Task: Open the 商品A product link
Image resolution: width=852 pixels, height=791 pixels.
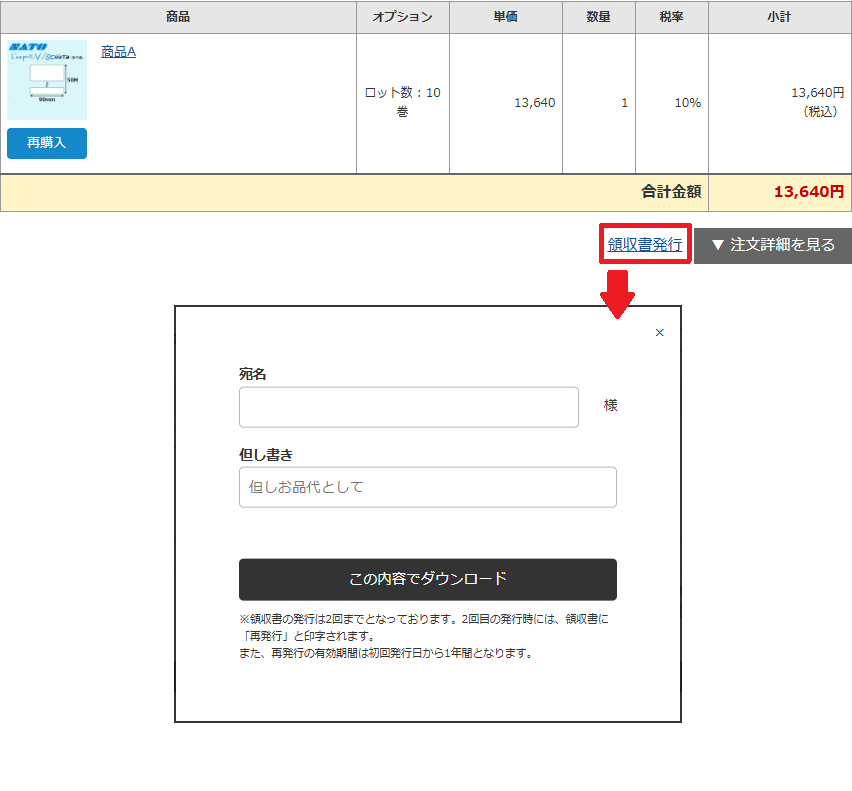Action: click(118, 52)
